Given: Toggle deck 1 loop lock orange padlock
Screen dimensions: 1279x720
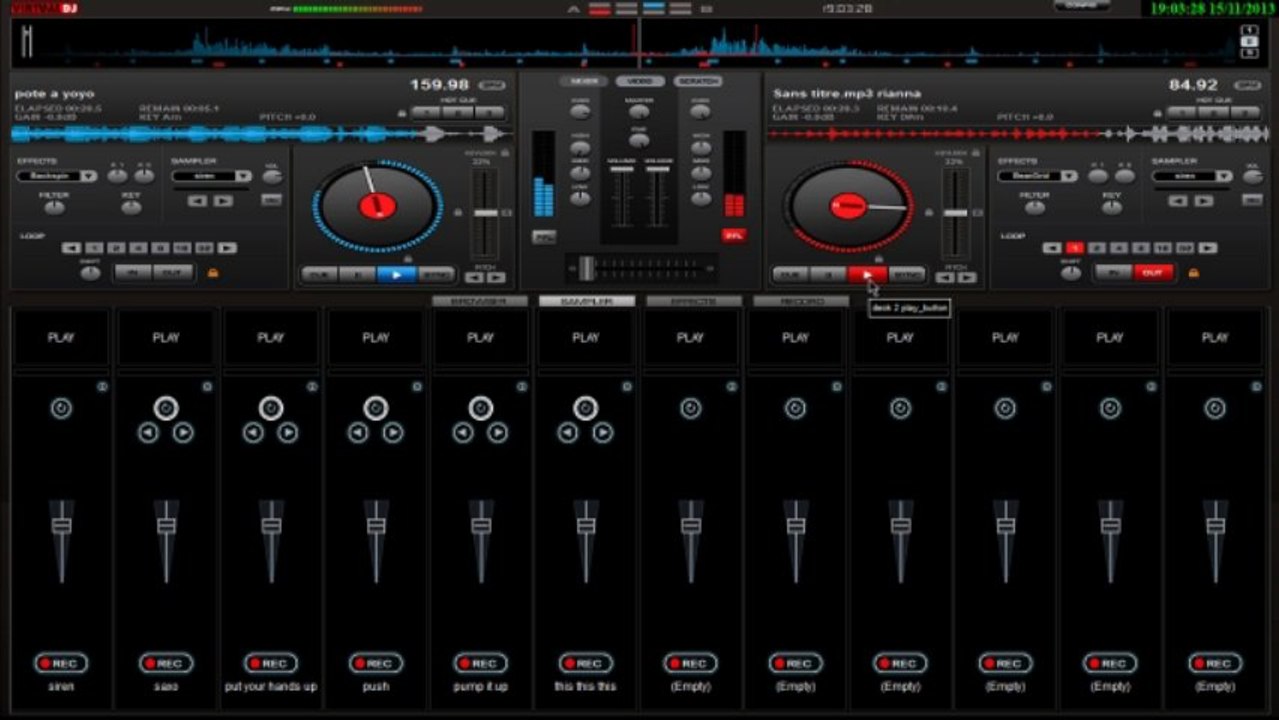Looking at the screenshot, I should coord(213,272).
